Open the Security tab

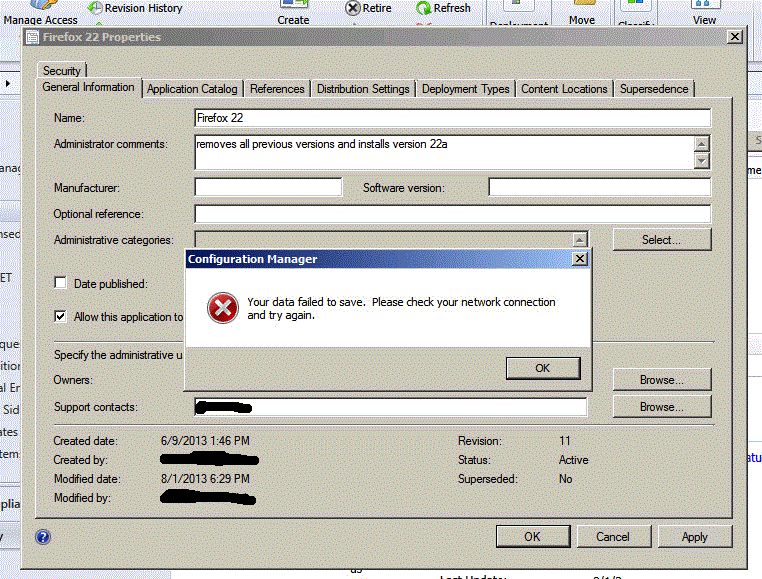[62, 70]
